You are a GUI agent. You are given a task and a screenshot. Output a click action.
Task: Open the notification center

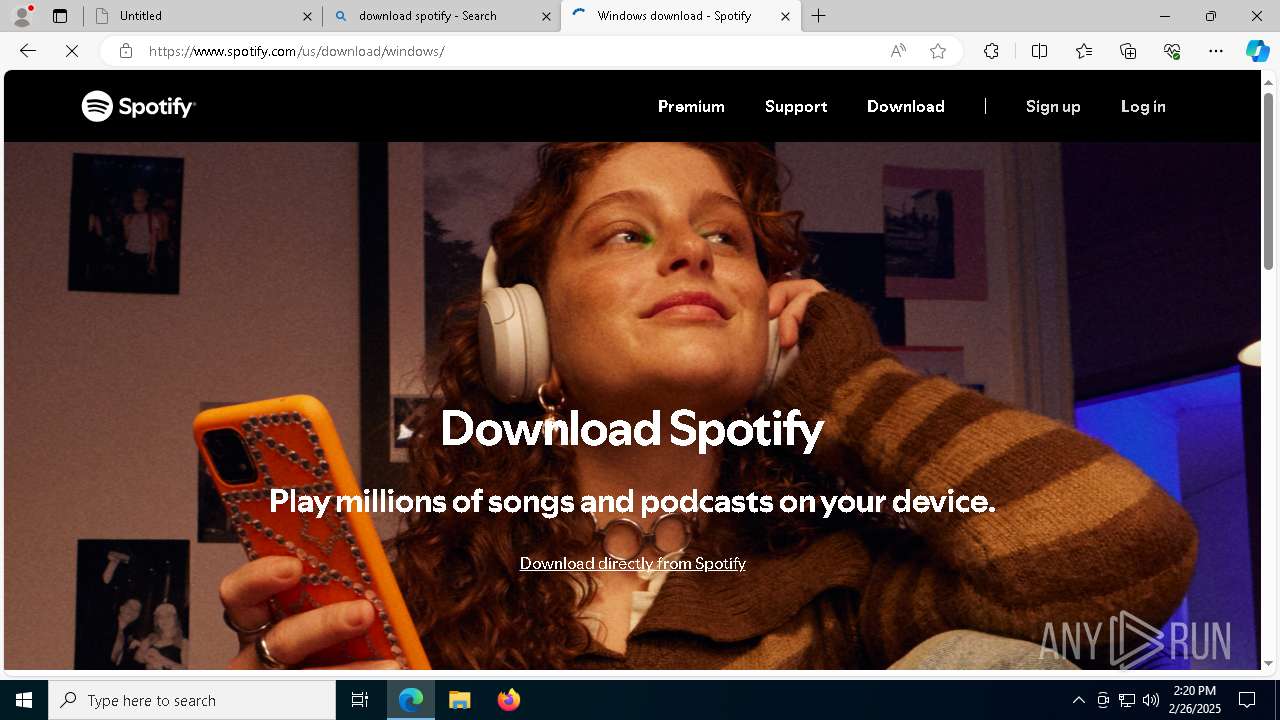click(1247, 700)
